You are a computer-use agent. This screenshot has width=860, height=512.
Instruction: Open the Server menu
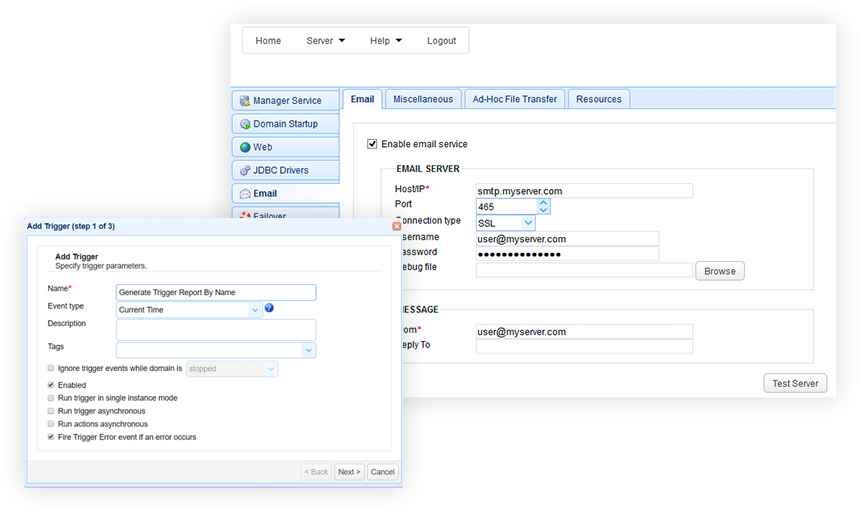(325, 41)
